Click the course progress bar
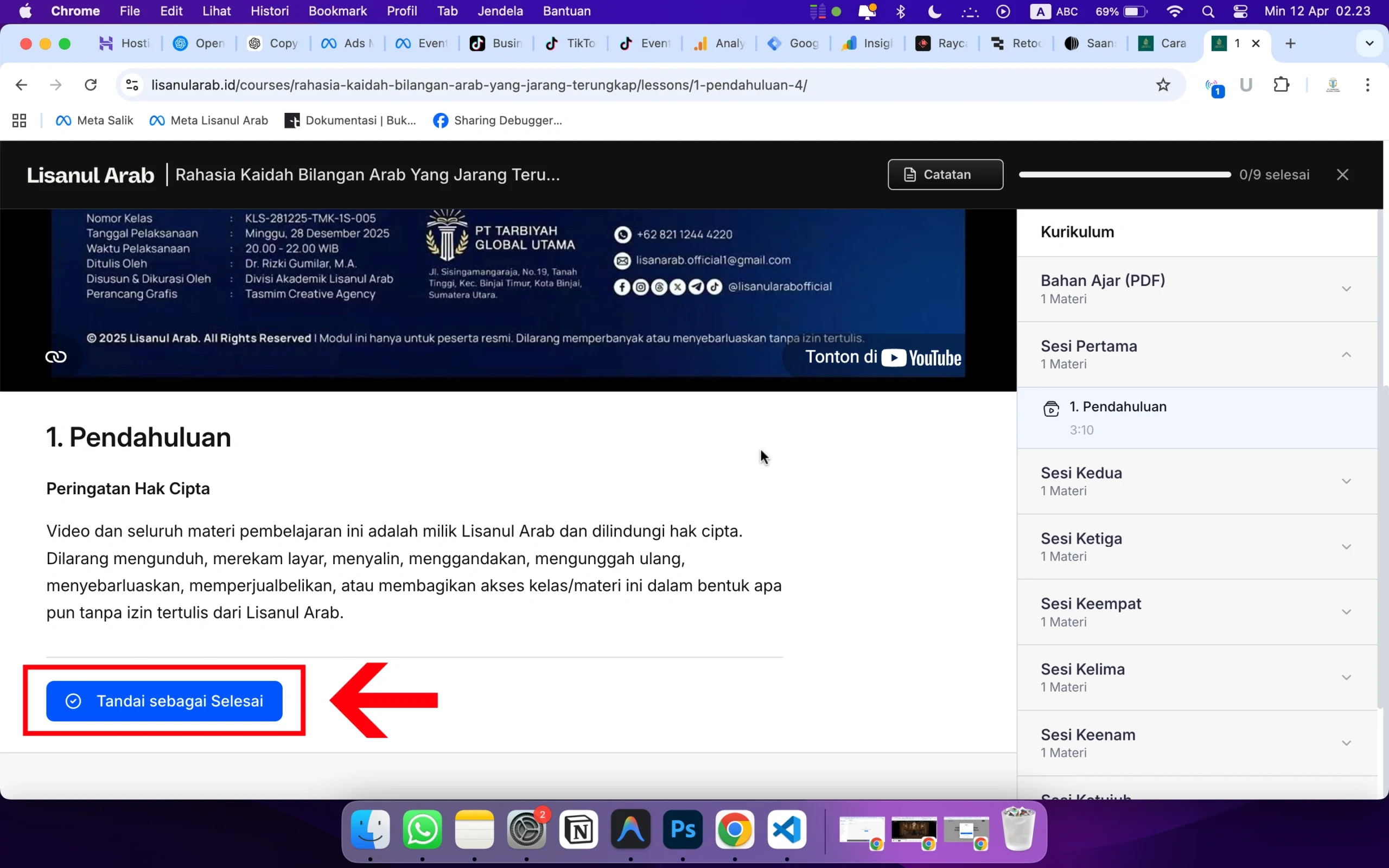 click(1124, 175)
